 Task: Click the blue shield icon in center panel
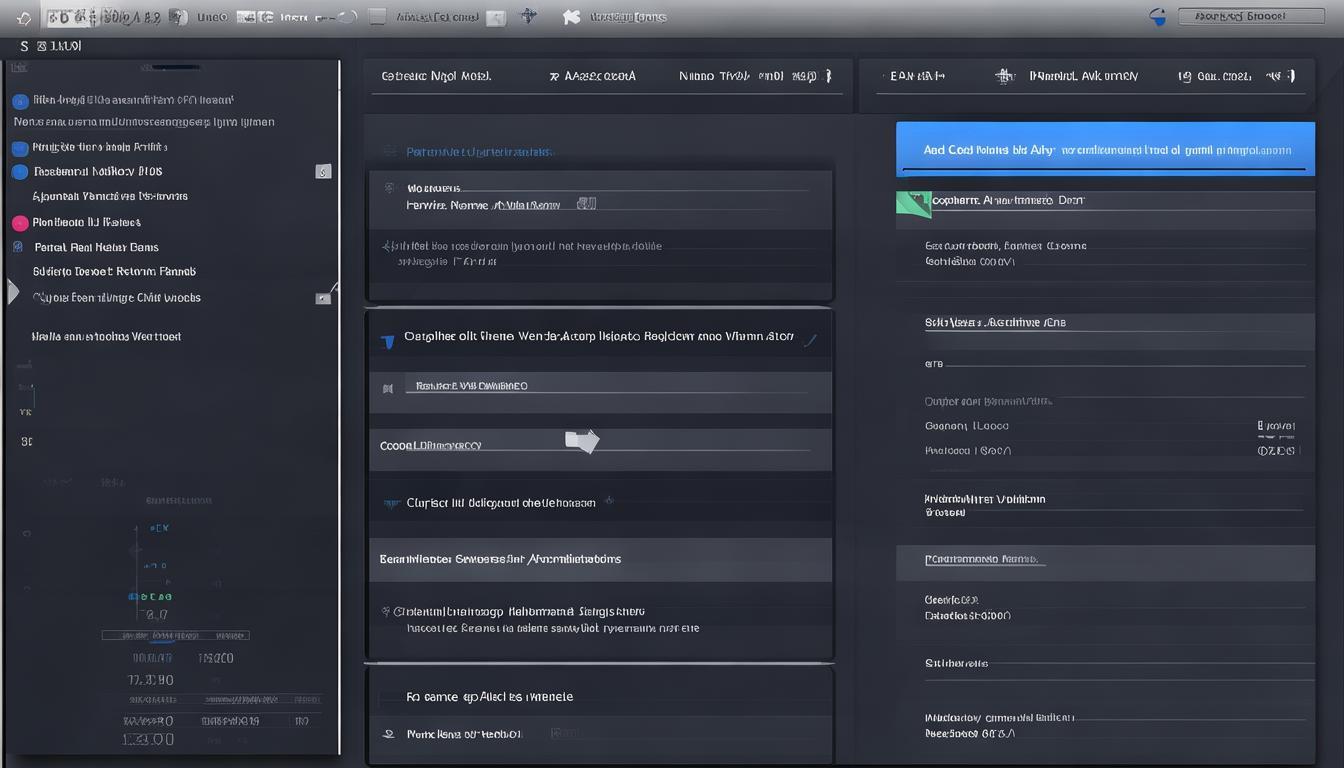click(x=388, y=341)
